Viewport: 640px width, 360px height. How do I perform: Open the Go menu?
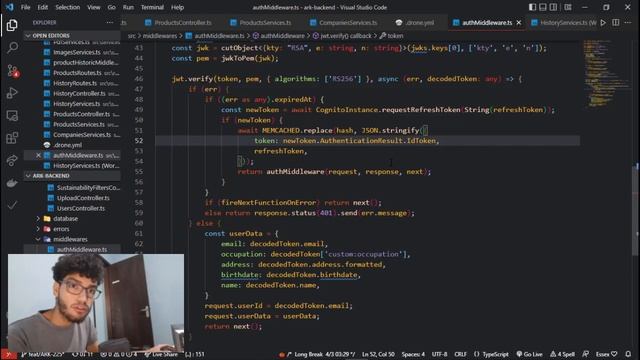(x=111, y=7)
